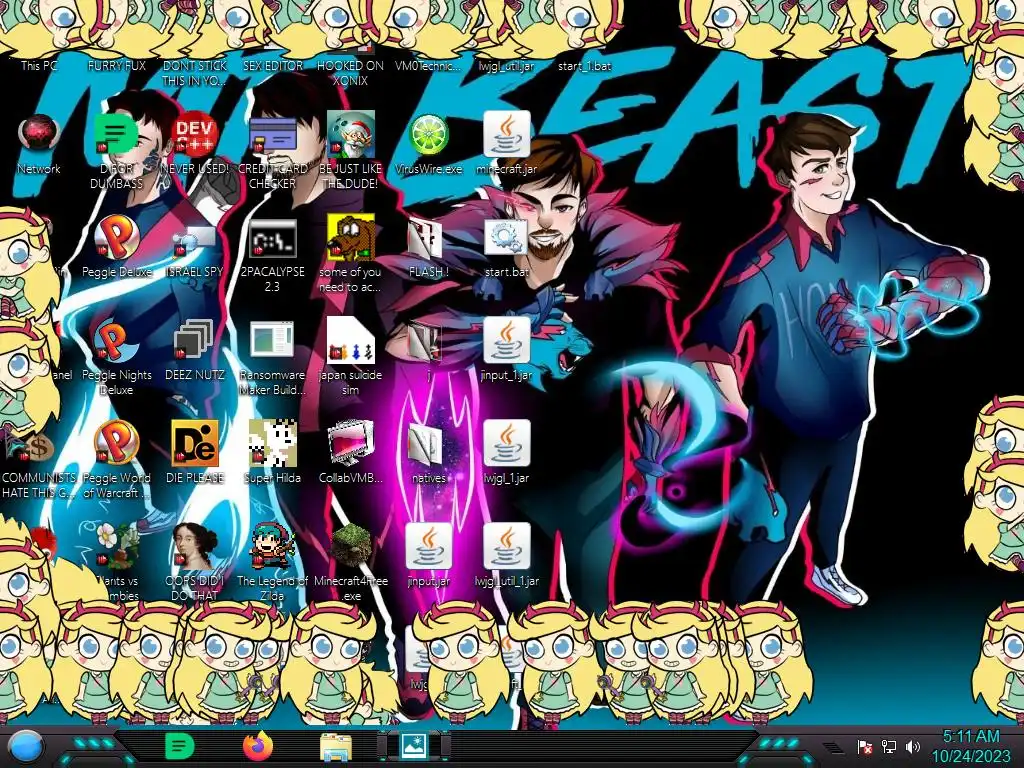Viewport: 1024px width, 768px height.
Task: Select the lwjgl_1.jar file
Action: [x=507, y=443]
